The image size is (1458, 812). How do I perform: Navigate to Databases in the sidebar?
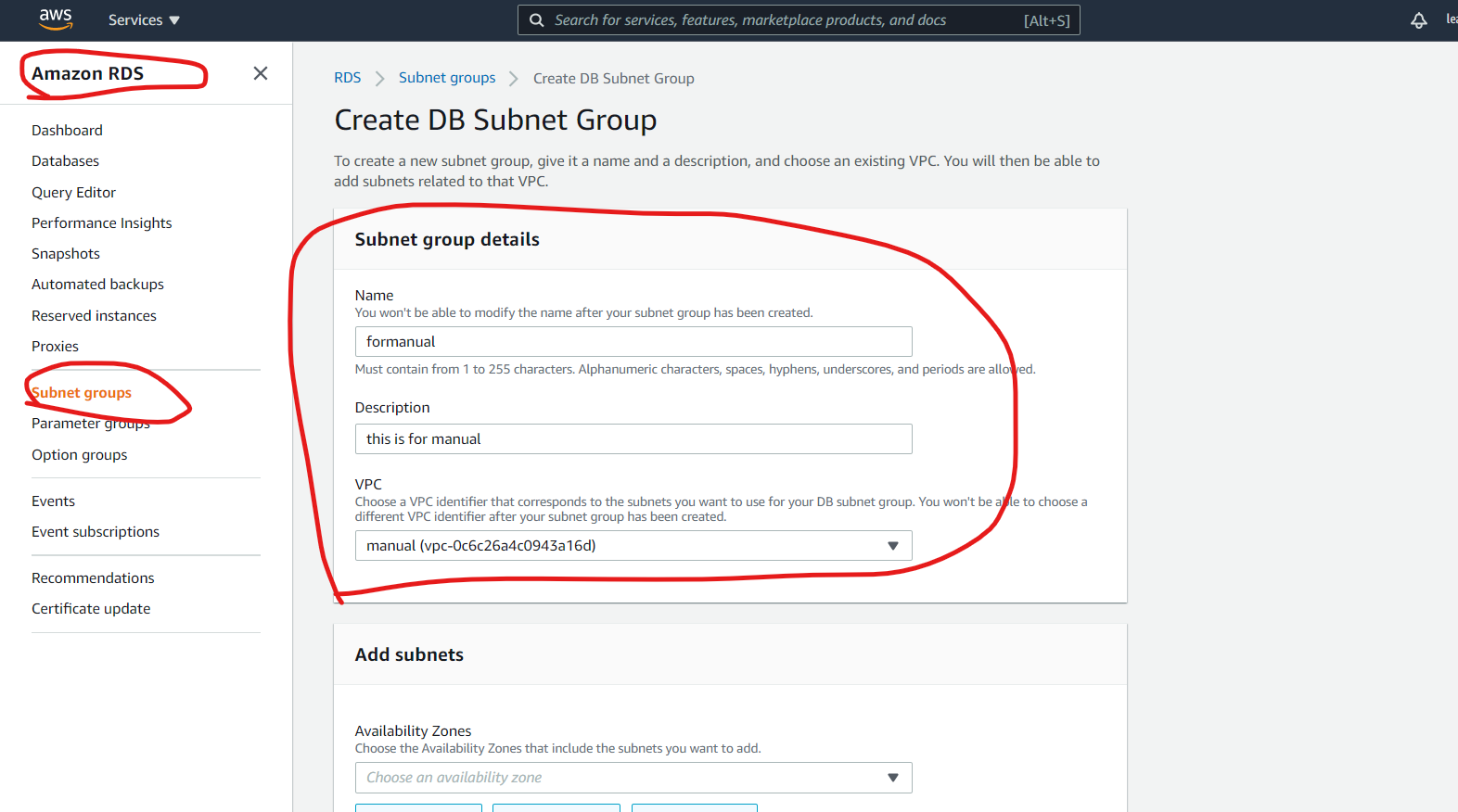point(65,161)
